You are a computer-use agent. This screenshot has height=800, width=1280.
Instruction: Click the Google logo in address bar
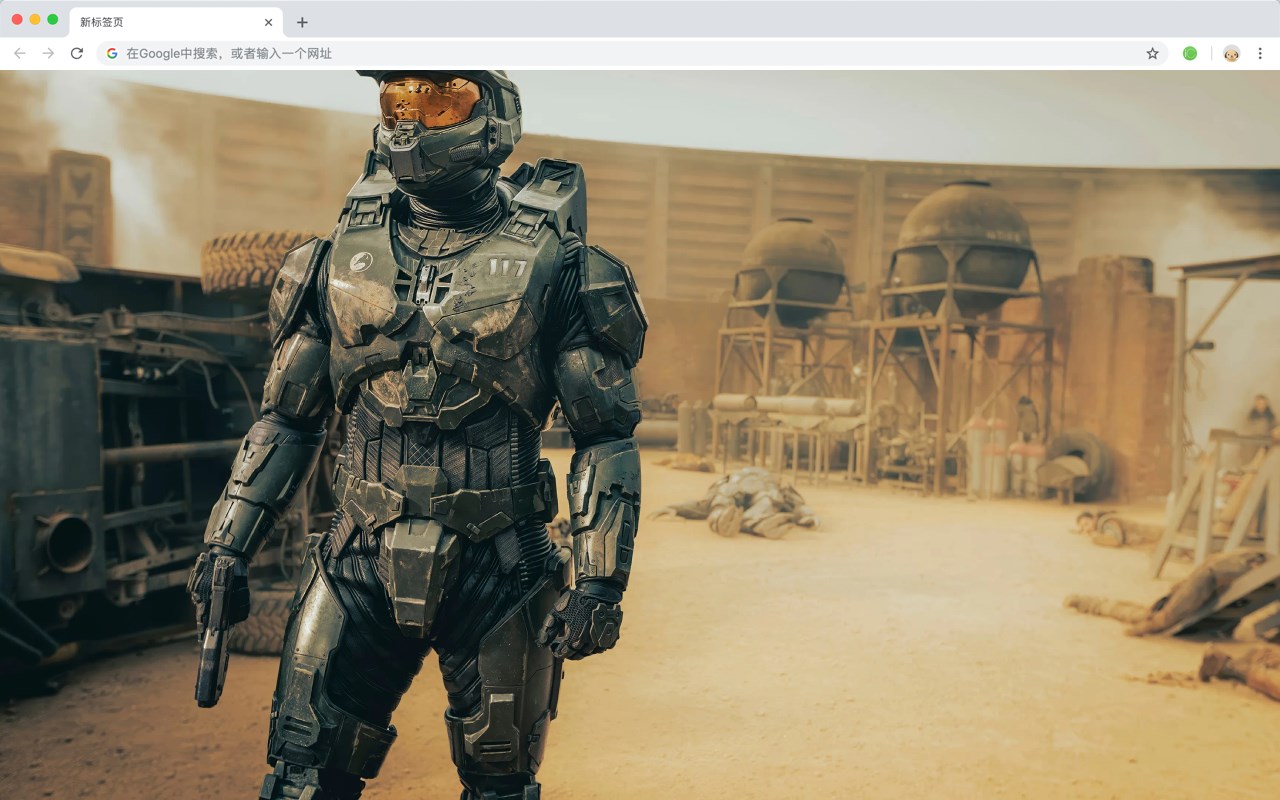112,53
